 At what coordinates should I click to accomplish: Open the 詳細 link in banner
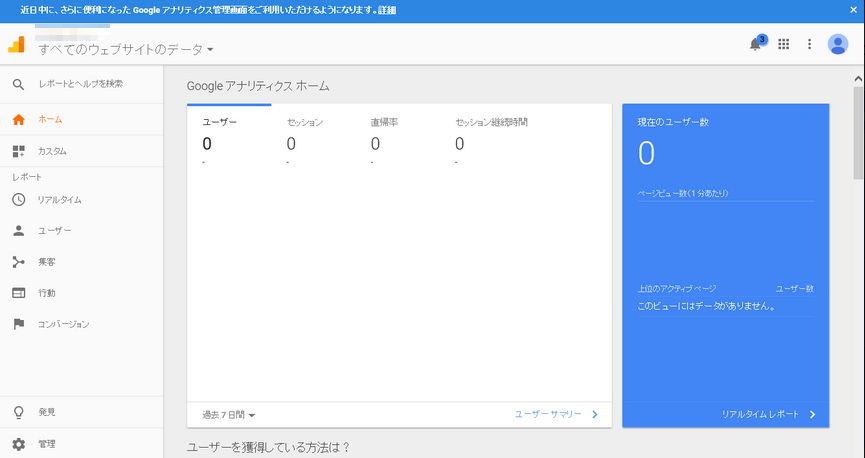pyautogui.click(x=387, y=10)
